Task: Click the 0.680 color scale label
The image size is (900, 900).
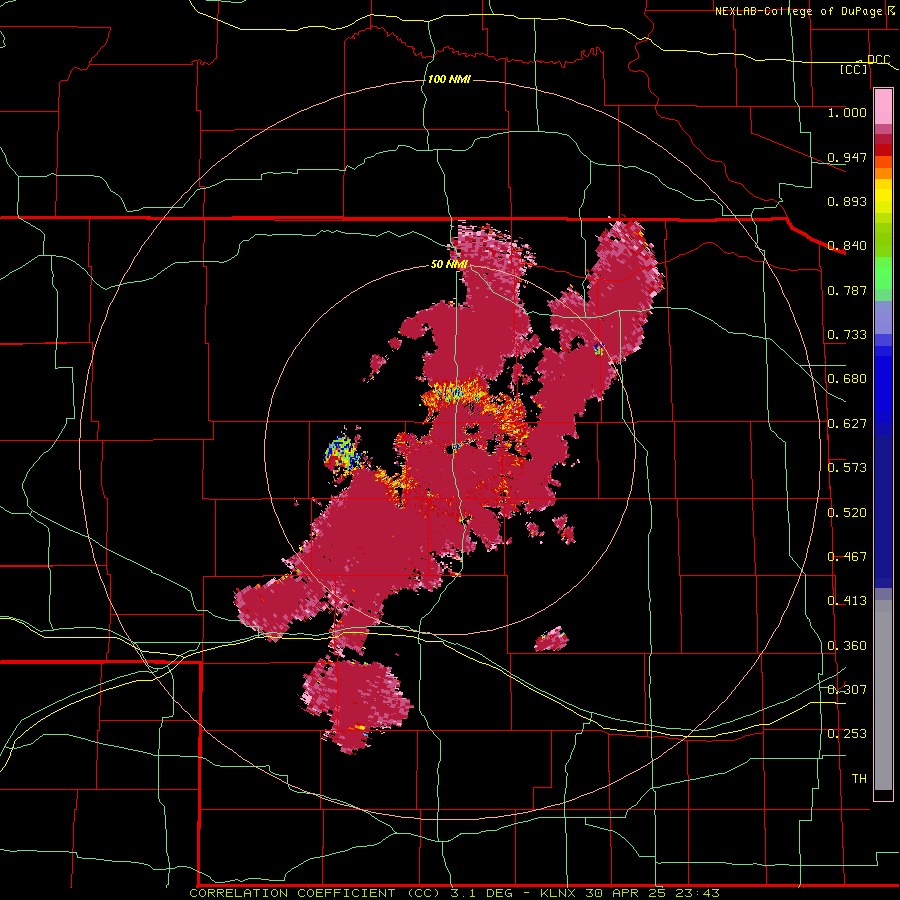Action: tap(847, 379)
